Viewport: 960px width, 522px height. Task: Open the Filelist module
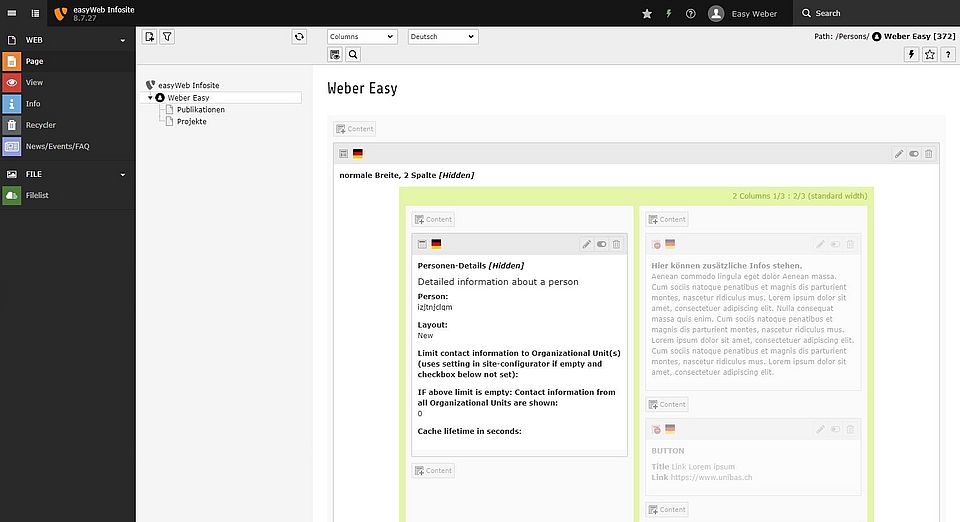point(67,195)
